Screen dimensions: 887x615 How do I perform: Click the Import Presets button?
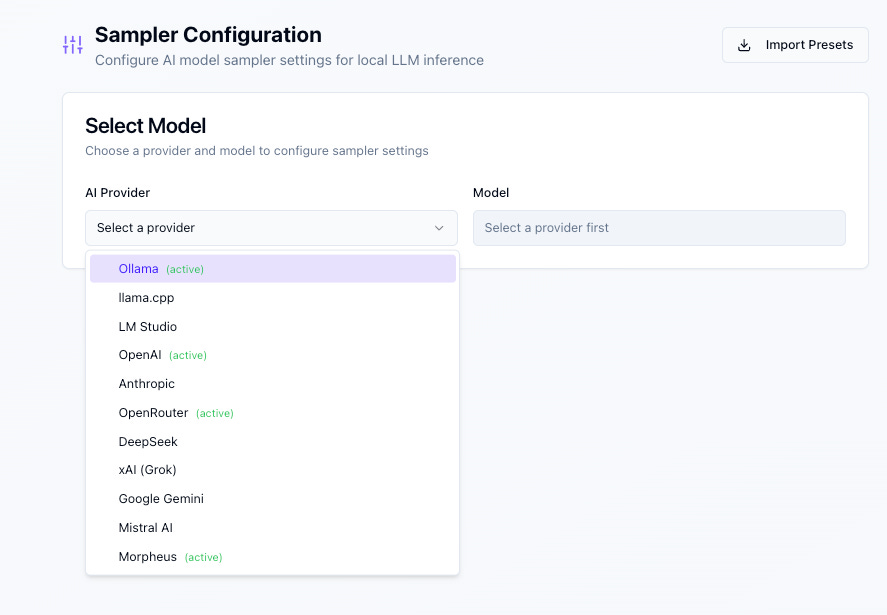click(795, 45)
